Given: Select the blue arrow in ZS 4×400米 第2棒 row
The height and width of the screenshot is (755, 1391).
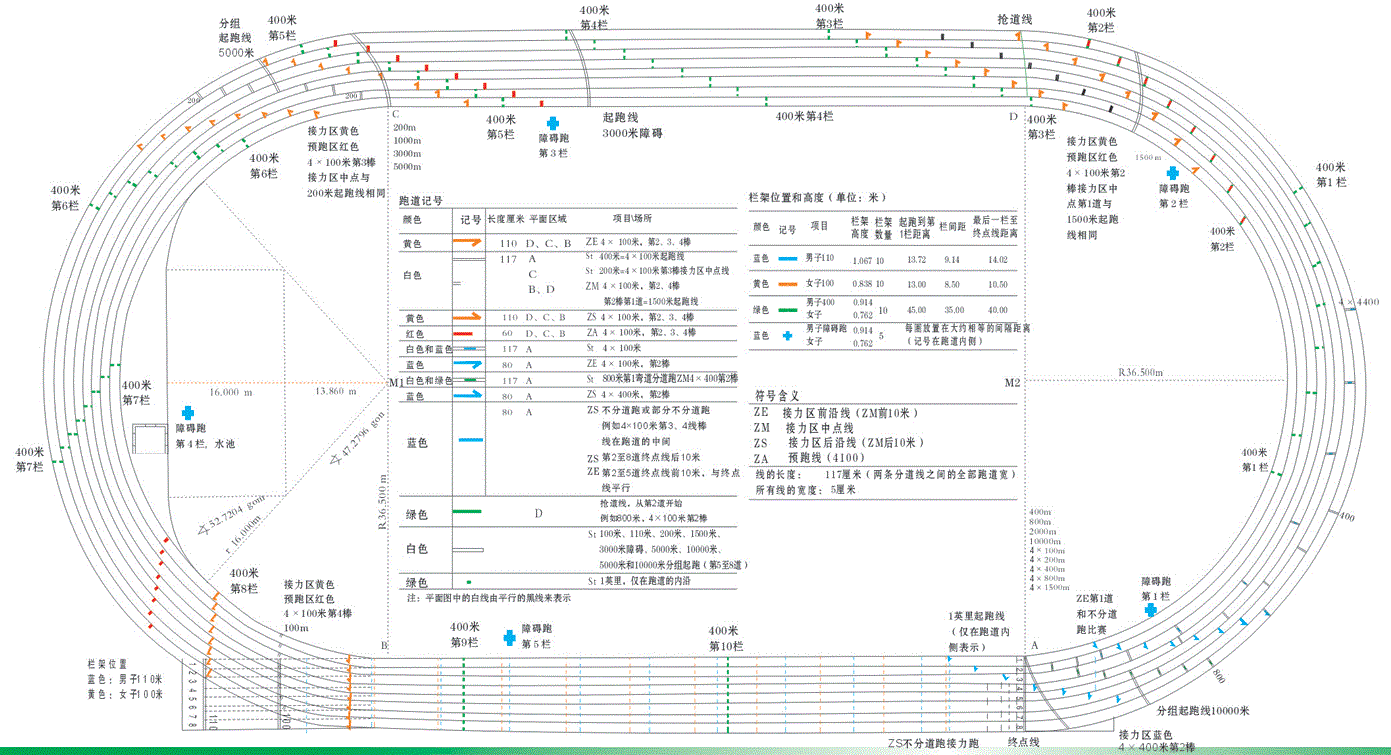Looking at the screenshot, I should point(467,396).
